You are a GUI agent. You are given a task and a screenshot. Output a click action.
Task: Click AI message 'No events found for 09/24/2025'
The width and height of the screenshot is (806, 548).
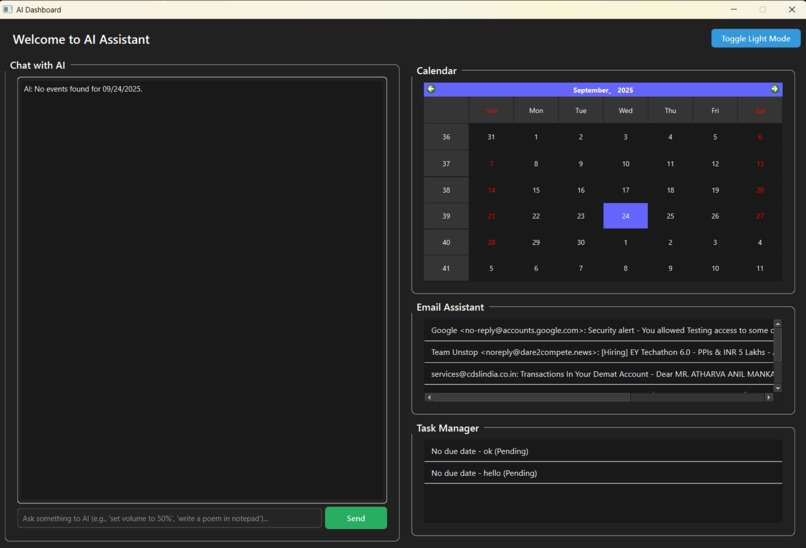[83, 89]
